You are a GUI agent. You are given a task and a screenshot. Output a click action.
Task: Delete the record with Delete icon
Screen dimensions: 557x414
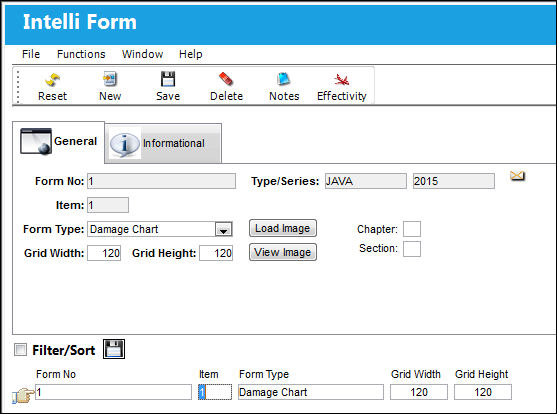pyautogui.click(x=226, y=79)
